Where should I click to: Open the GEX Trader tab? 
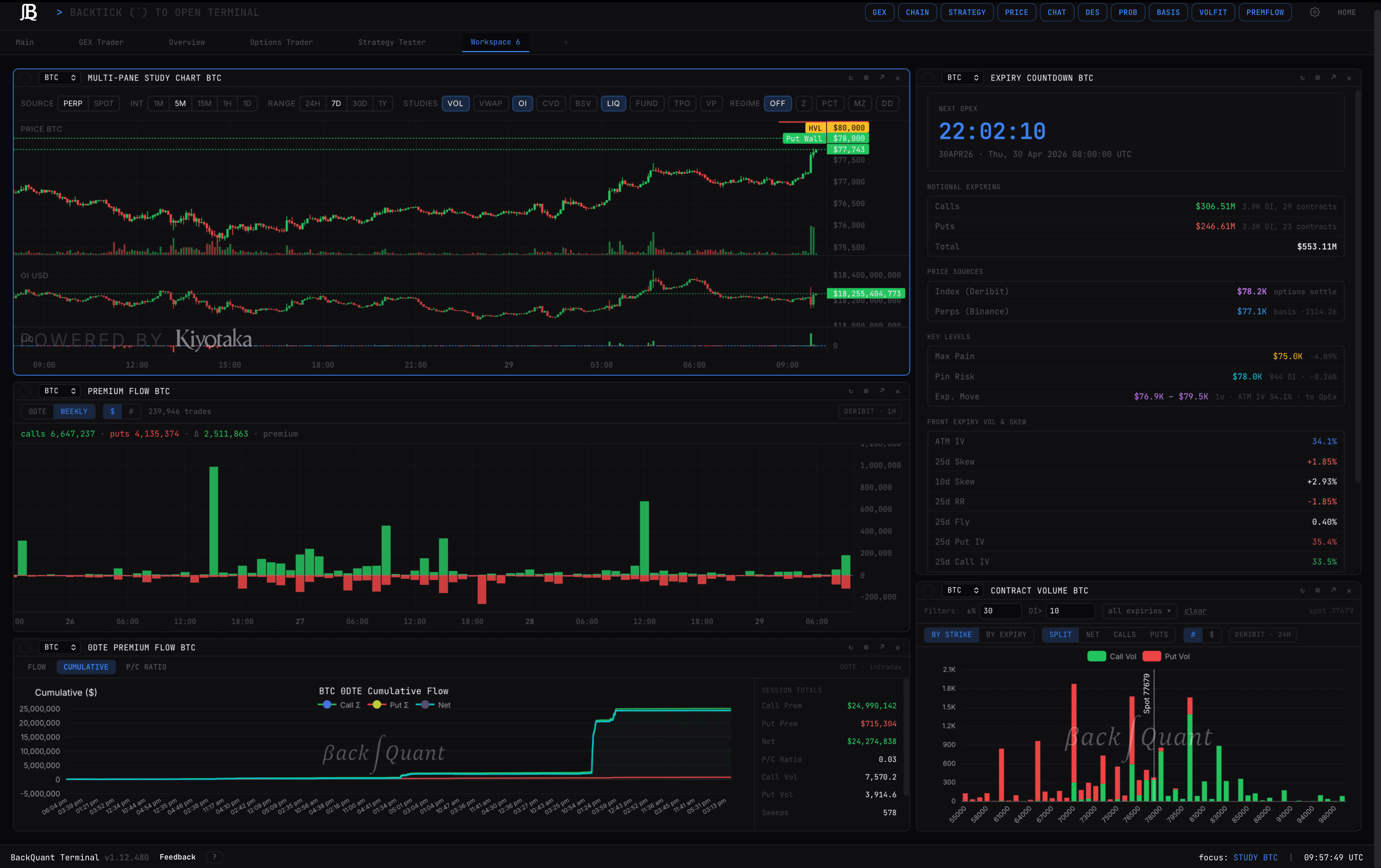click(101, 43)
